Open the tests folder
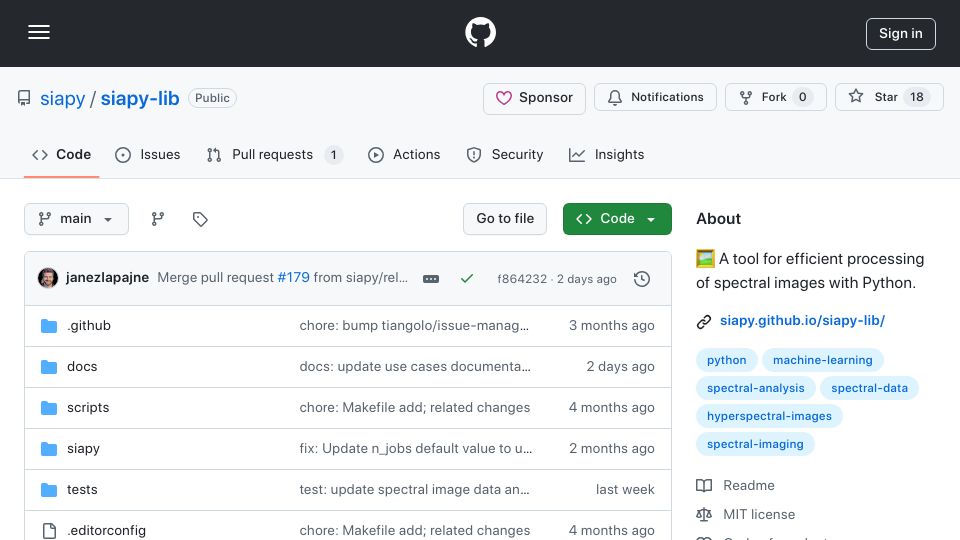 (x=82, y=490)
